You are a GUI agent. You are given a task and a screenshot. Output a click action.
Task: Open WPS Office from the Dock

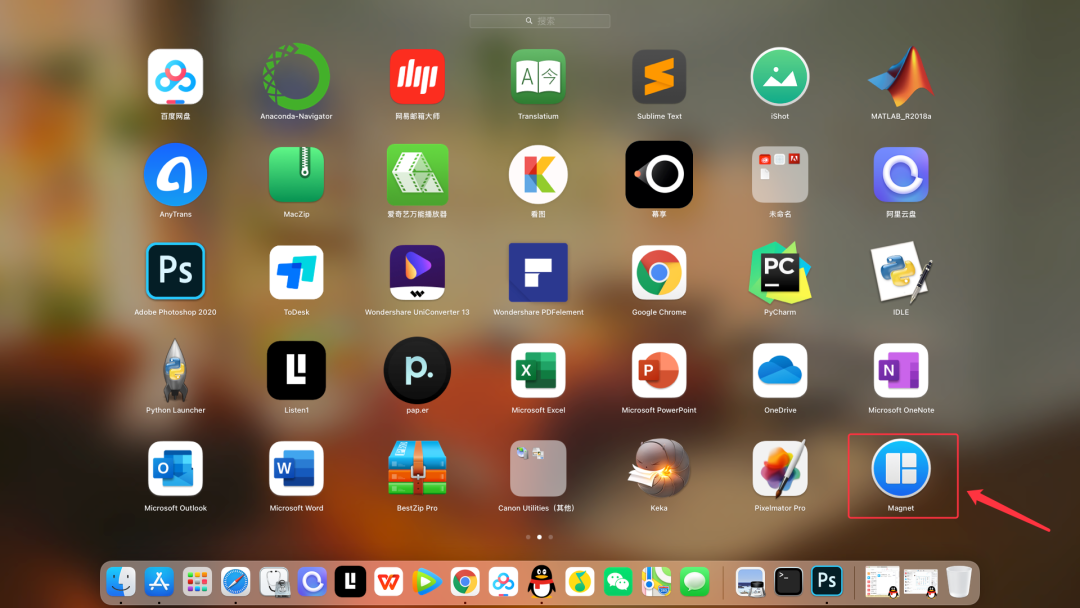[x=388, y=582]
